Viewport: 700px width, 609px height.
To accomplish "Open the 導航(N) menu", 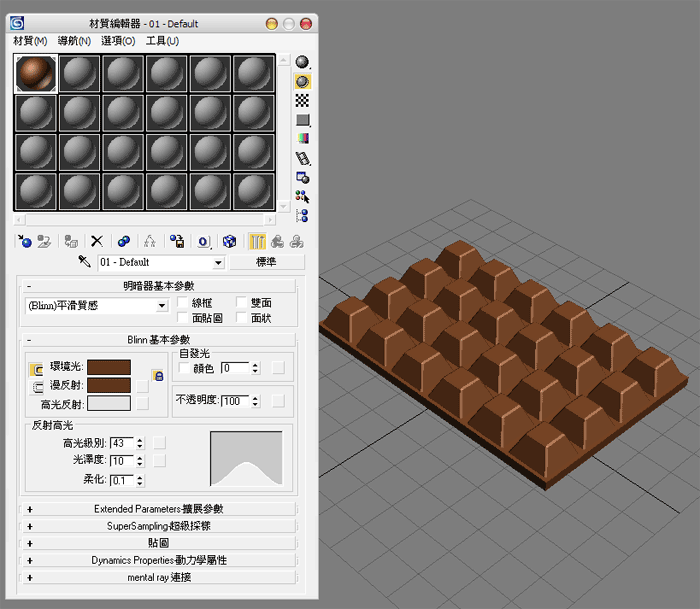I will click(74, 41).
